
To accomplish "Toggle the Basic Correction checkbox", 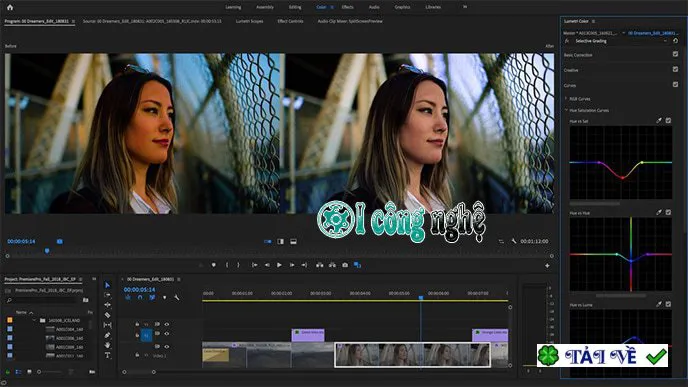I will click(675, 54).
